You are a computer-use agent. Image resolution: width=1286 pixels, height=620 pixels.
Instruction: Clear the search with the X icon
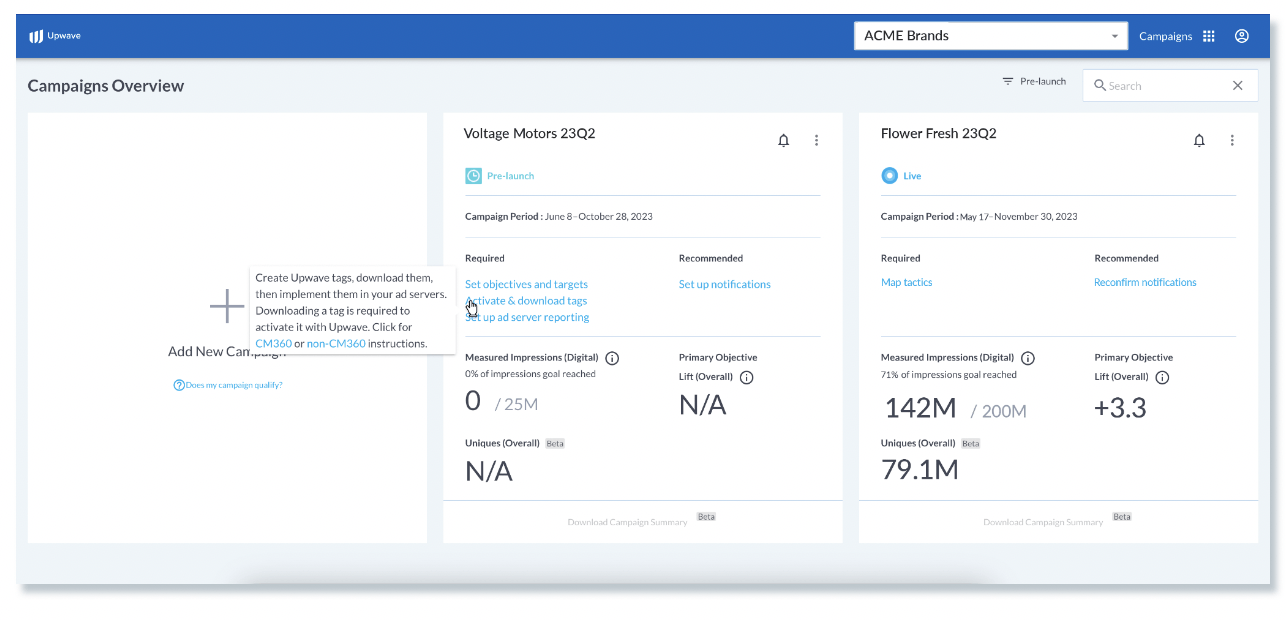1238,86
